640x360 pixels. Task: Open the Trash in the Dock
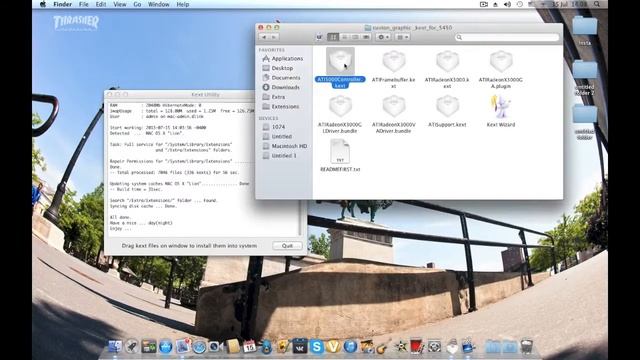[527, 346]
